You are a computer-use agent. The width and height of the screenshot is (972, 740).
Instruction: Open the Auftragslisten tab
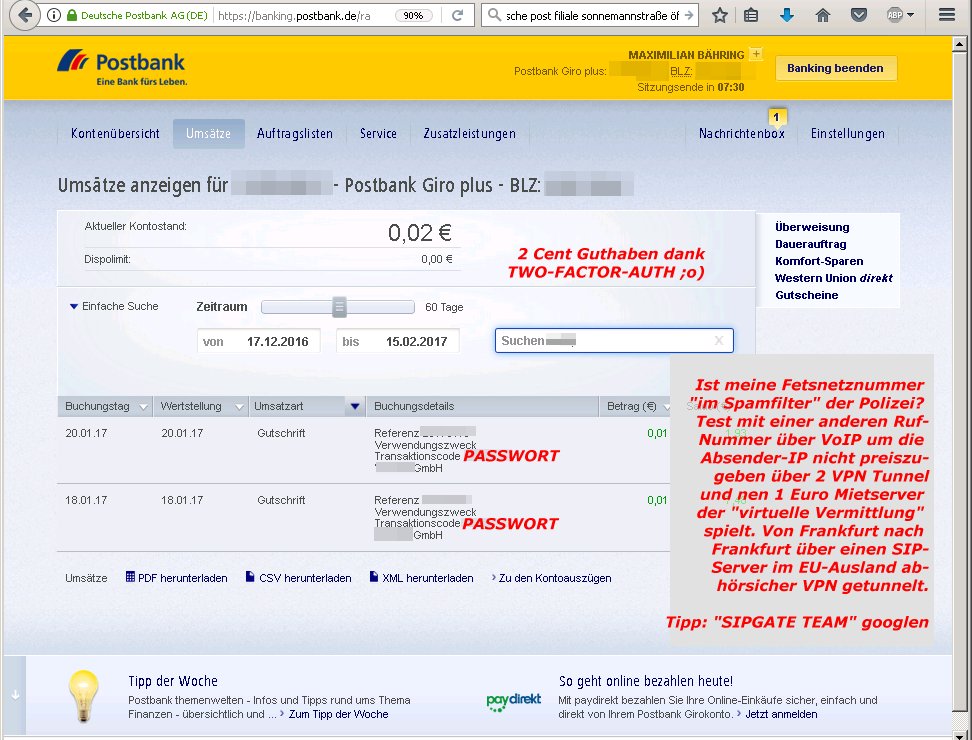(x=294, y=133)
